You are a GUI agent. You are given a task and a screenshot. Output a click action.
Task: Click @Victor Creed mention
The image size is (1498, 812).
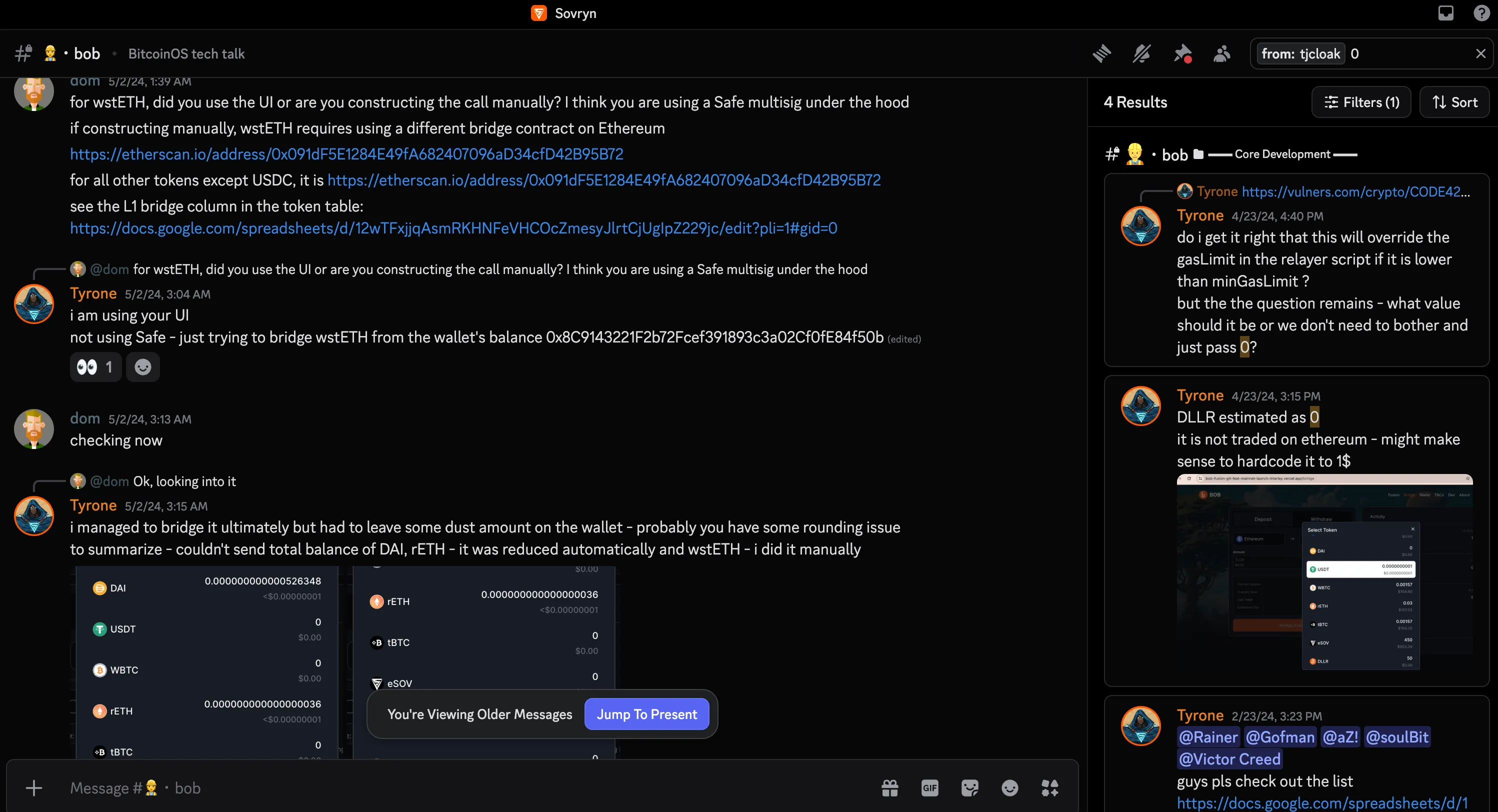click(1229, 759)
